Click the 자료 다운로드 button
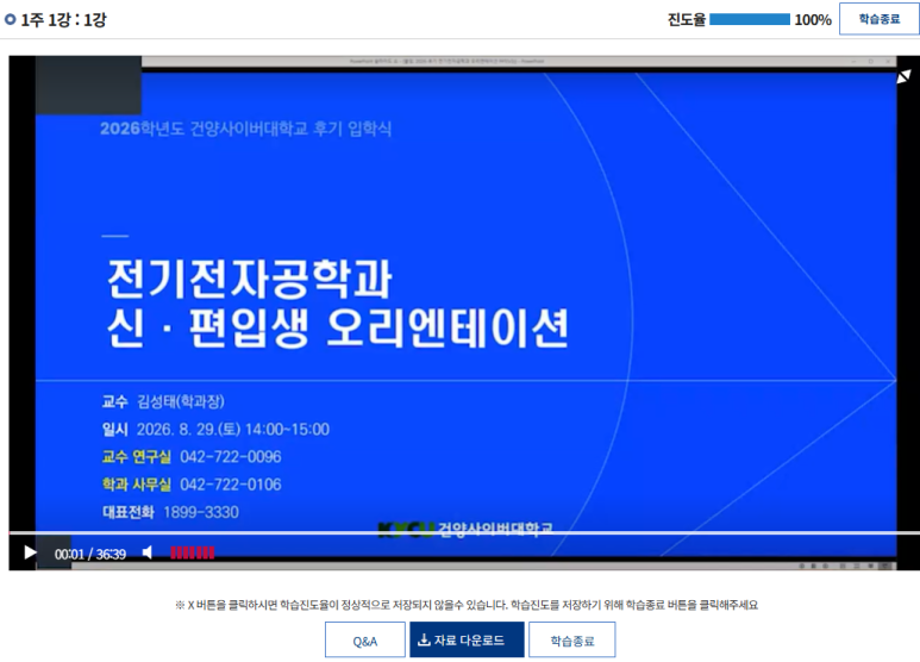 tap(466, 640)
